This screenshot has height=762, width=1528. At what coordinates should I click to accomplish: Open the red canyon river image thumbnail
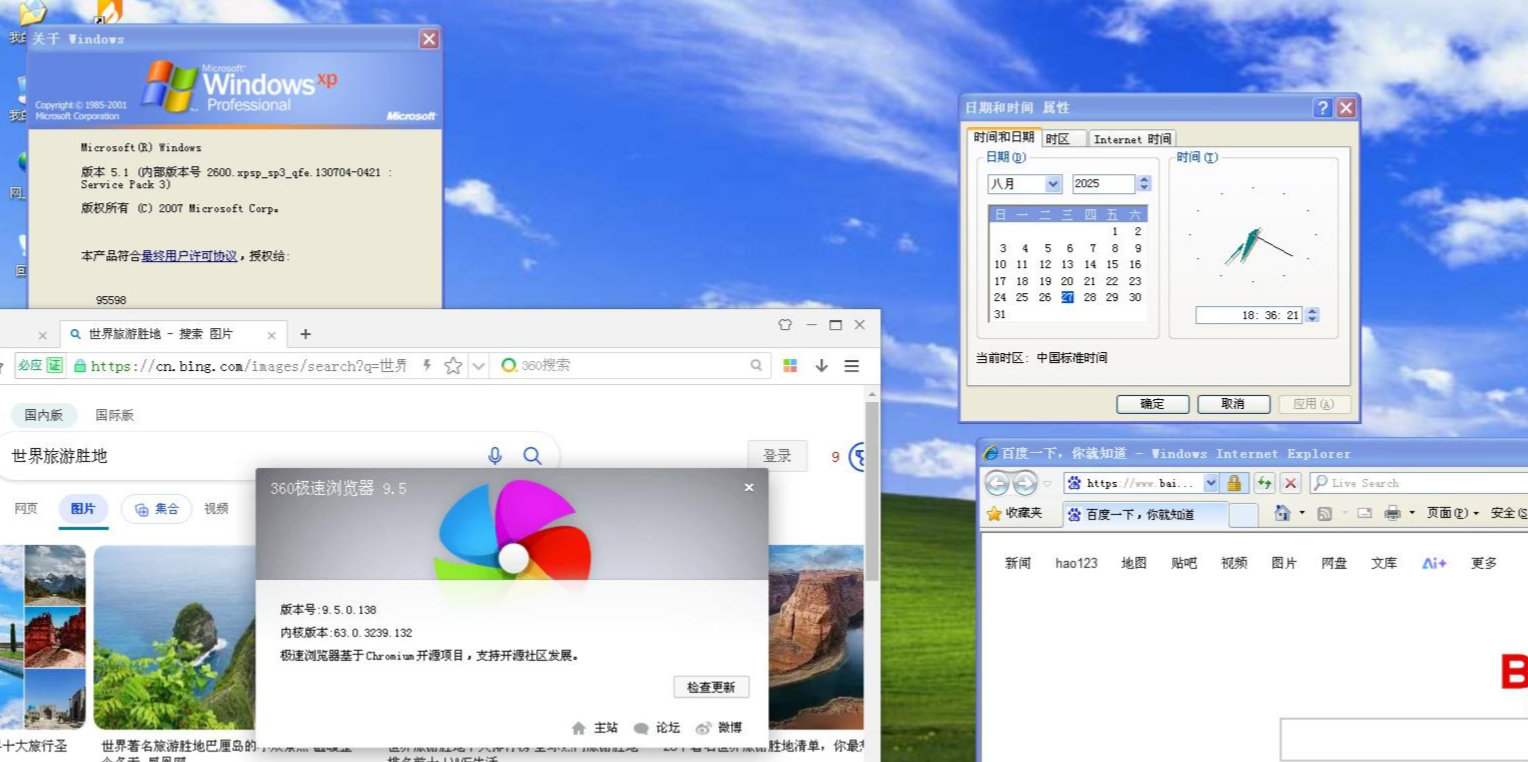point(816,637)
